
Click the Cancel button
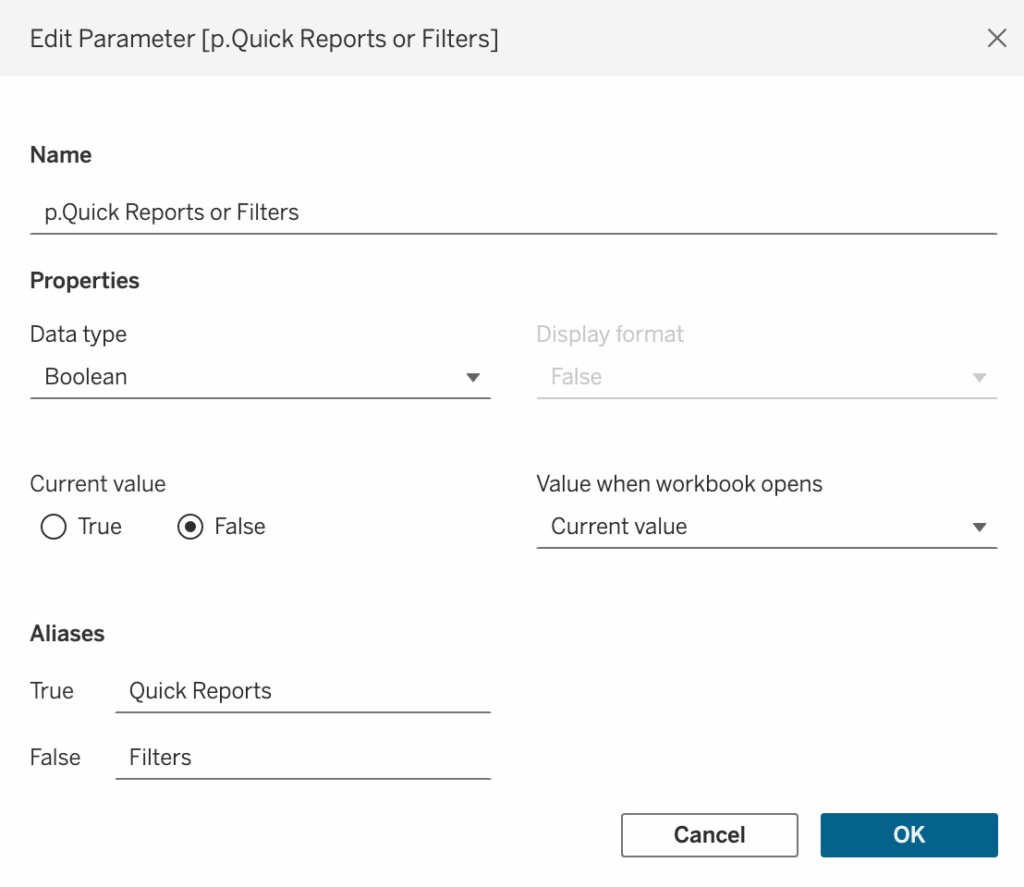click(x=709, y=835)
